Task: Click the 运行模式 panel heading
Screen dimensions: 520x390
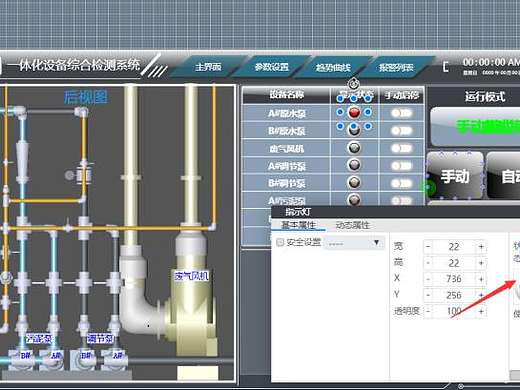Action: (x=485, y=97)
